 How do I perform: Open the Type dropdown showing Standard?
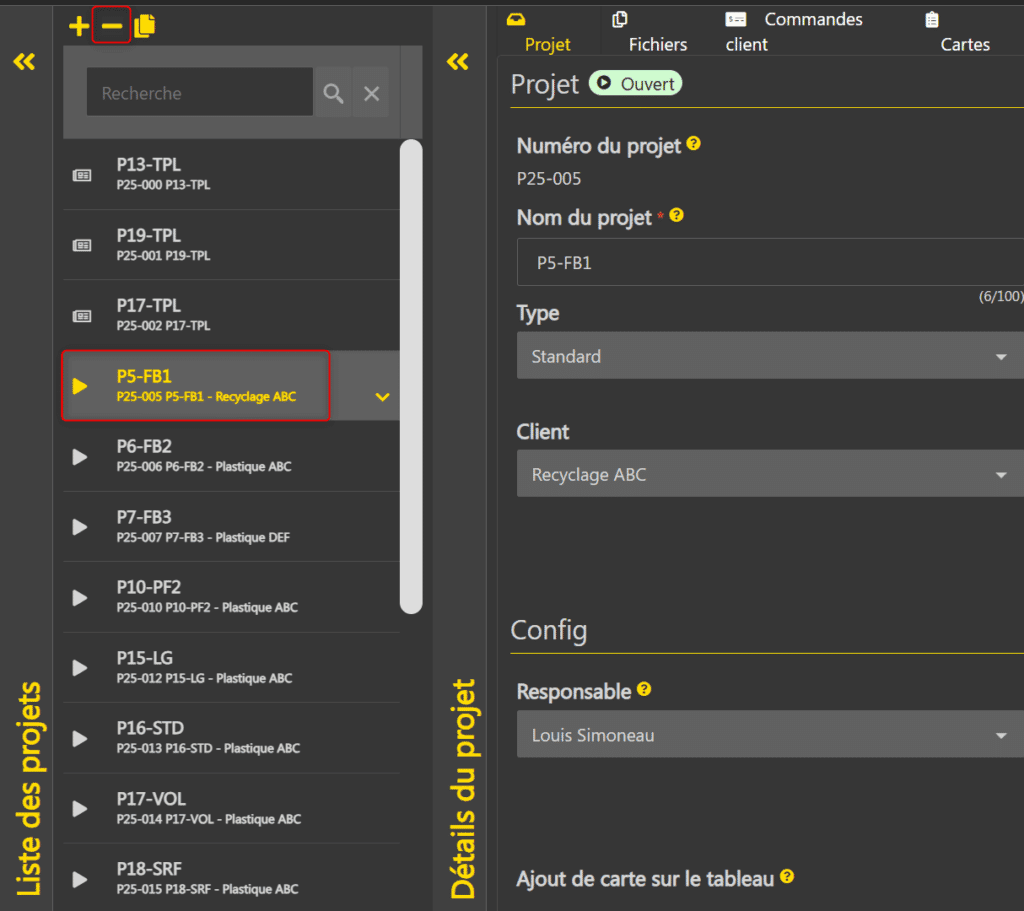(x=770, y=356)
